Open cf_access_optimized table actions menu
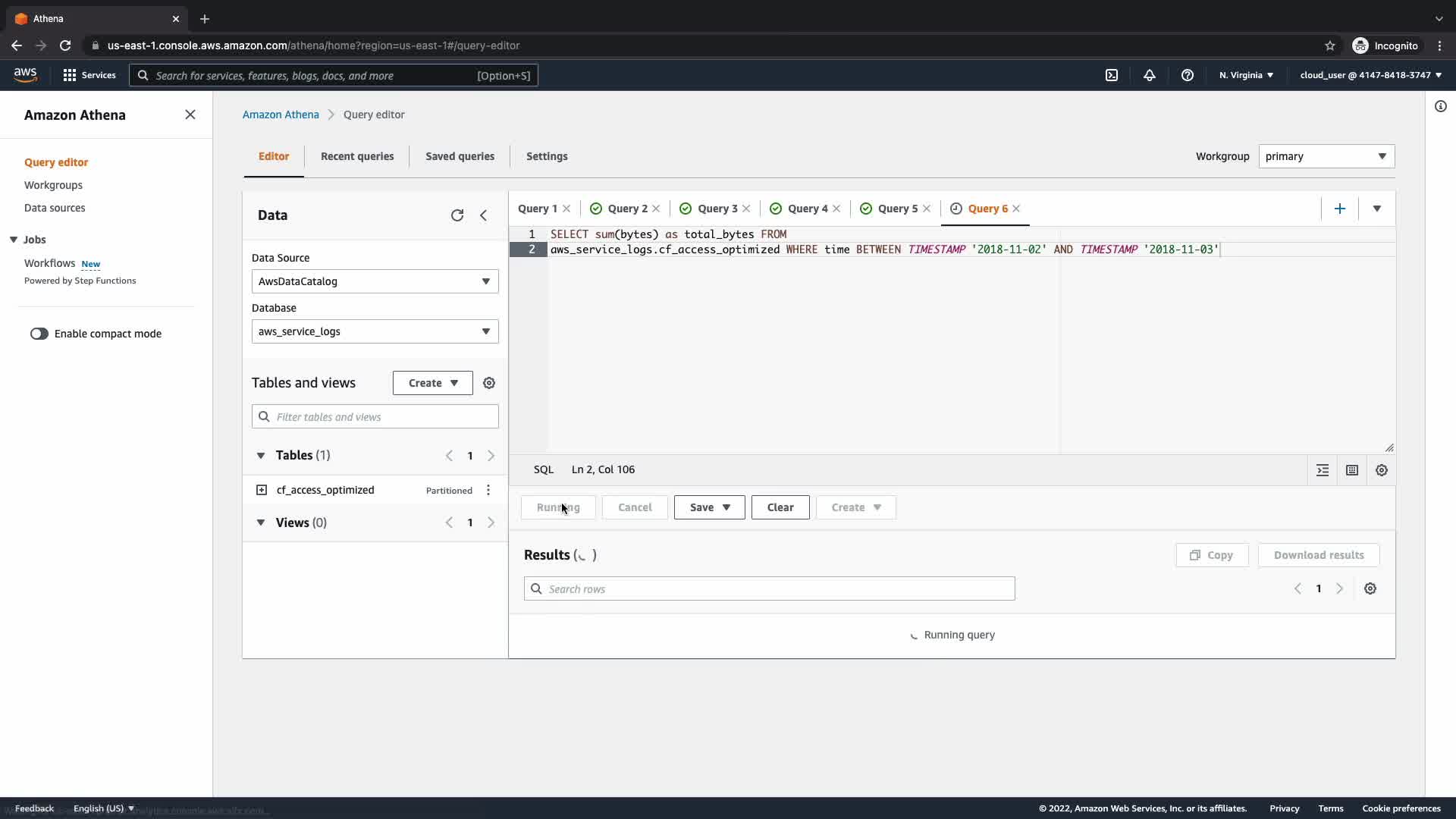This screenshot has height=819, width=1456. [488, 491]
